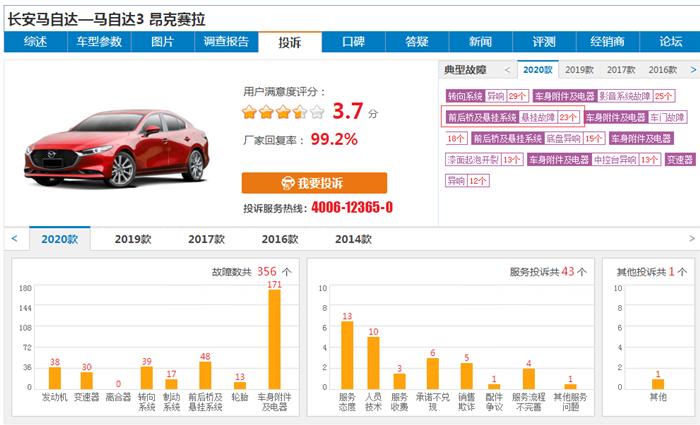Viewport: 700px width, 425px height.
Task: Select the 2020款 year tab above charts
Action: pyautogui.click(x=60, y=239)
